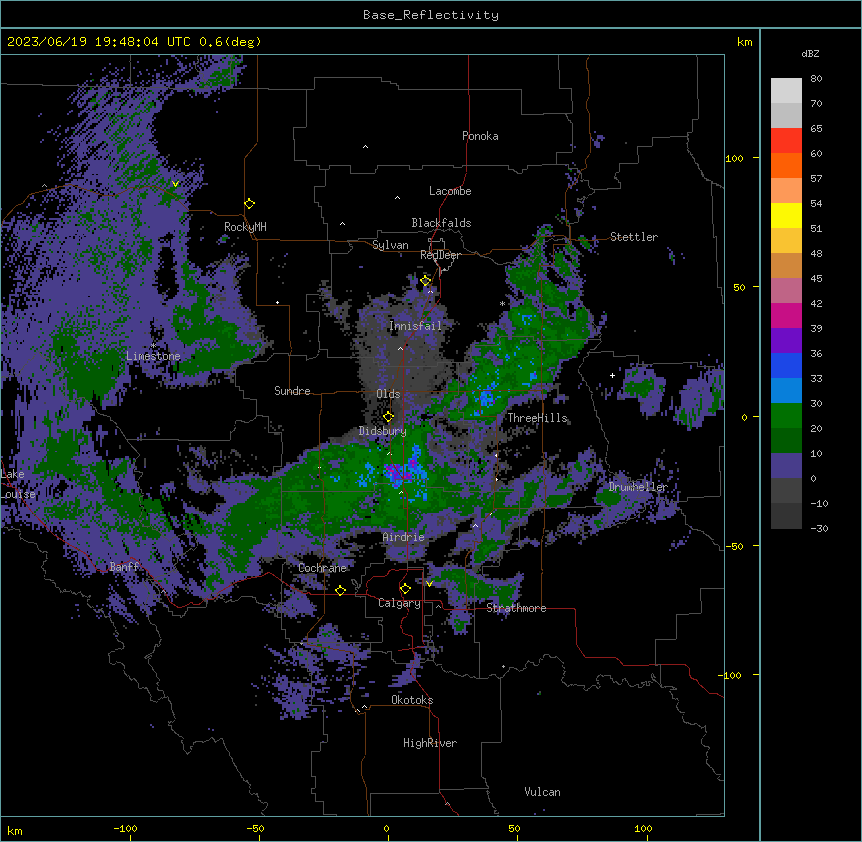Image resolution: width=862 pixels, height=842 pixels.
Task: Select the yellow diamond marker below RedDeer
Action: pyautogui.click(x=426, y=281)
